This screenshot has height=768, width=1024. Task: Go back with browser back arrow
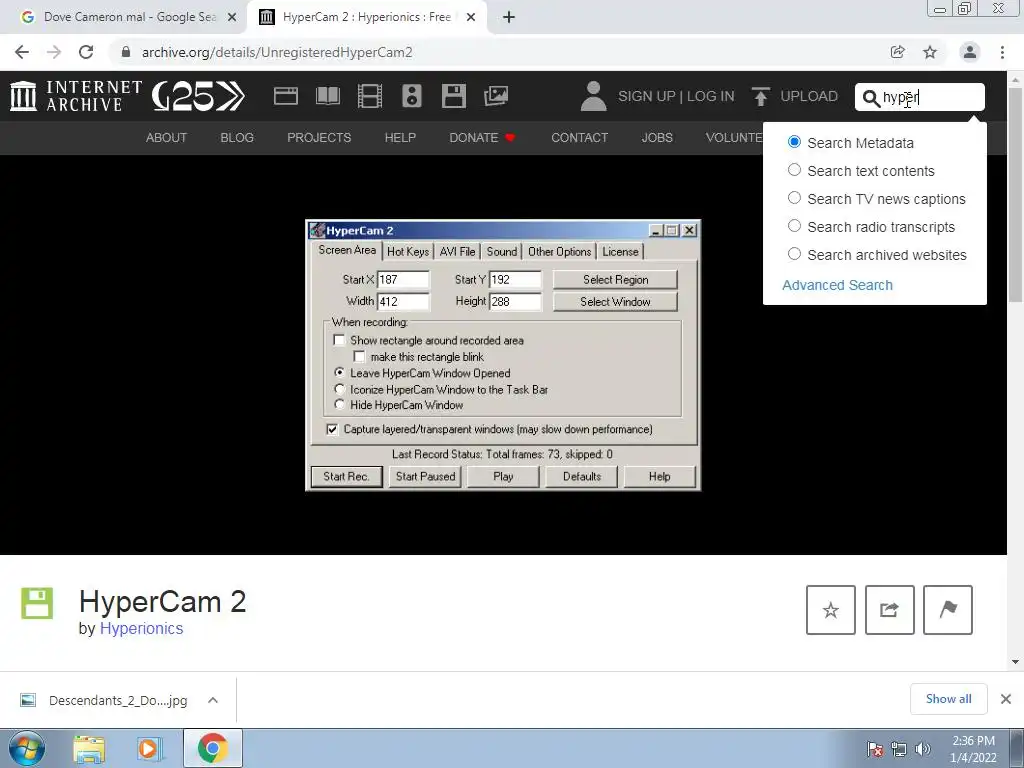pyautogui.click(x=22, y=52)
